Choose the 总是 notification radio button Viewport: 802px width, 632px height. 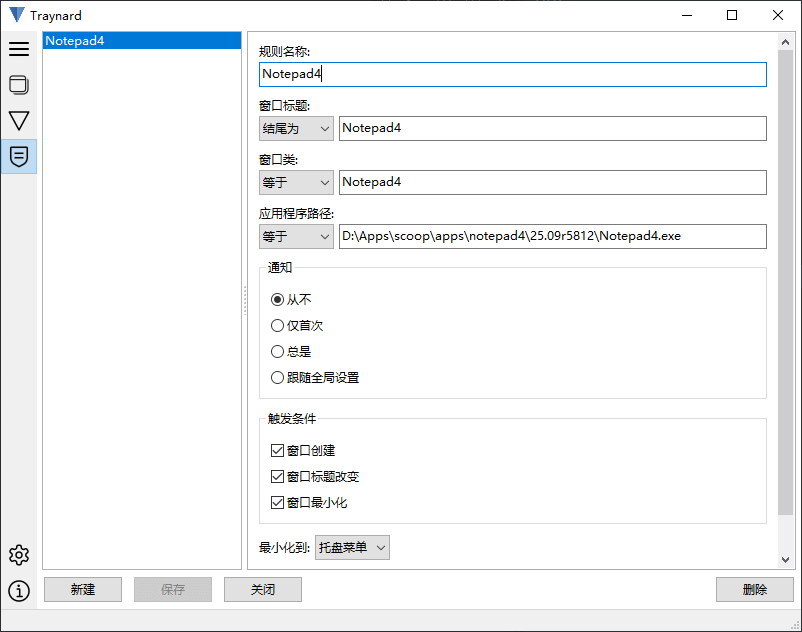point(278,351)
